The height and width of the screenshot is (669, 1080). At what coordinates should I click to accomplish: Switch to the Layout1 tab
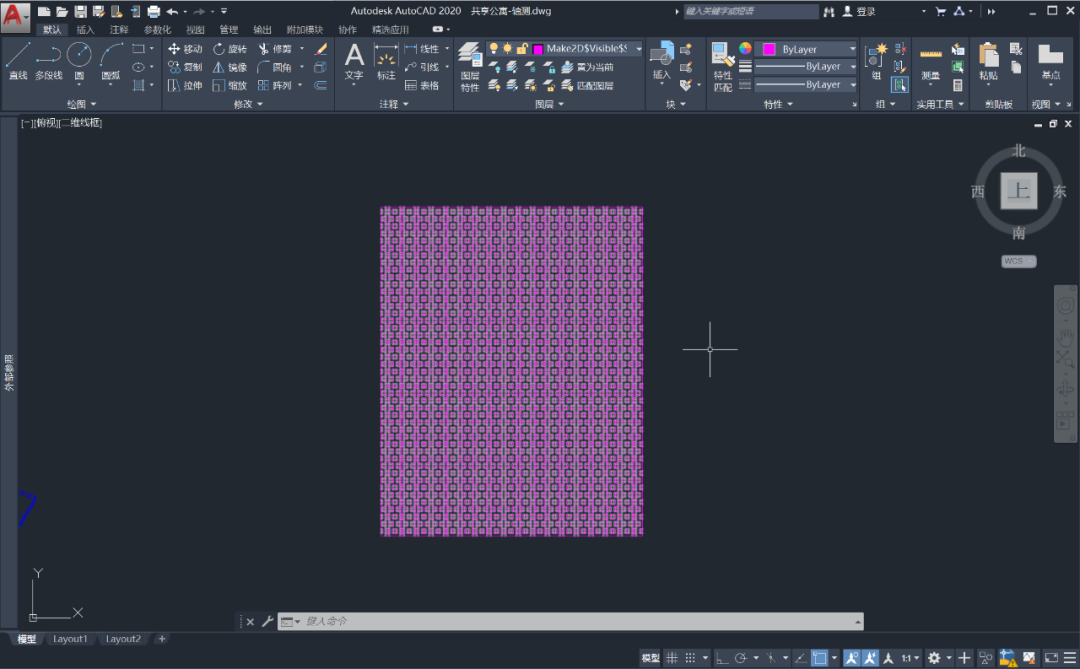click(x=70, y=639)
